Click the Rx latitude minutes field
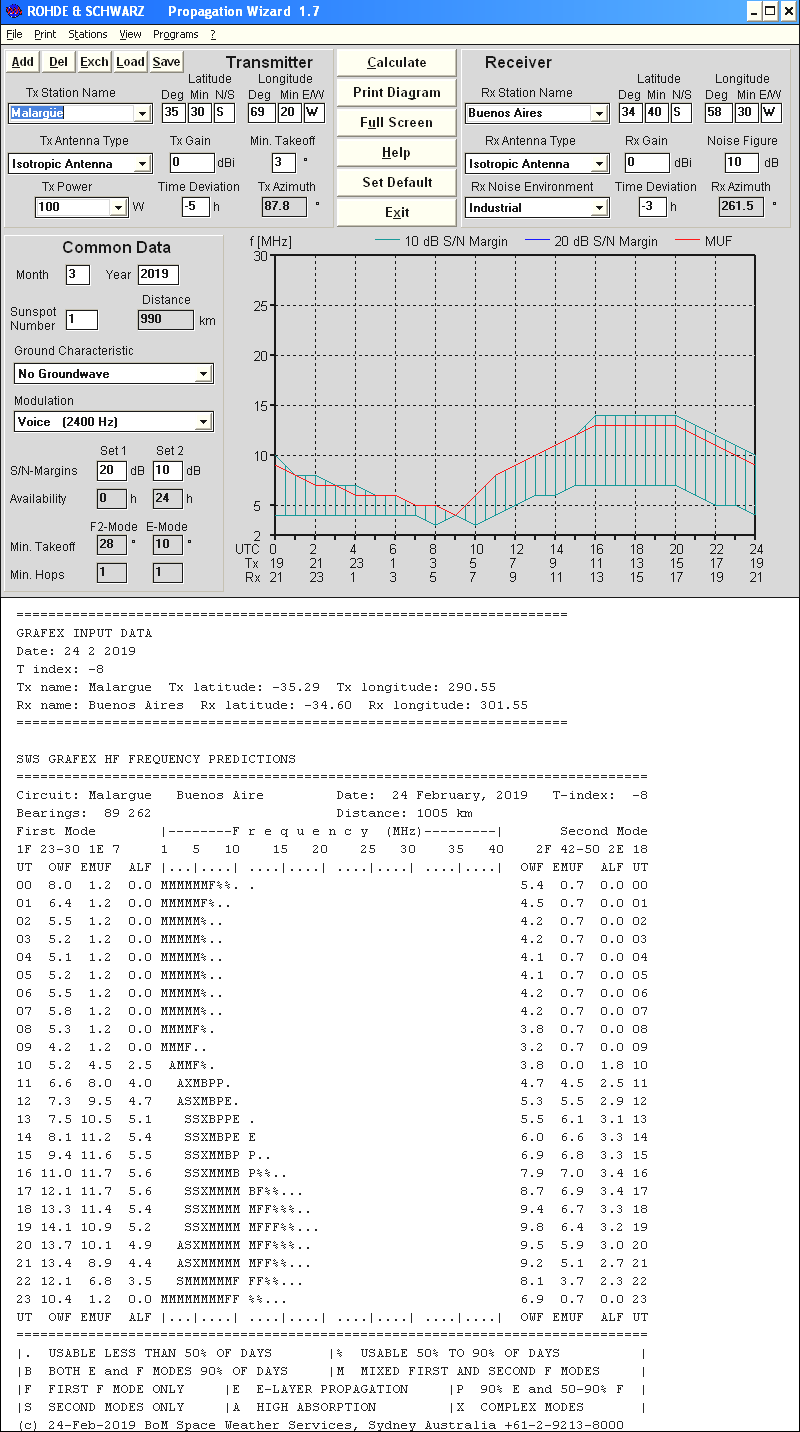Screen dimensions: 800x1432 656,112
